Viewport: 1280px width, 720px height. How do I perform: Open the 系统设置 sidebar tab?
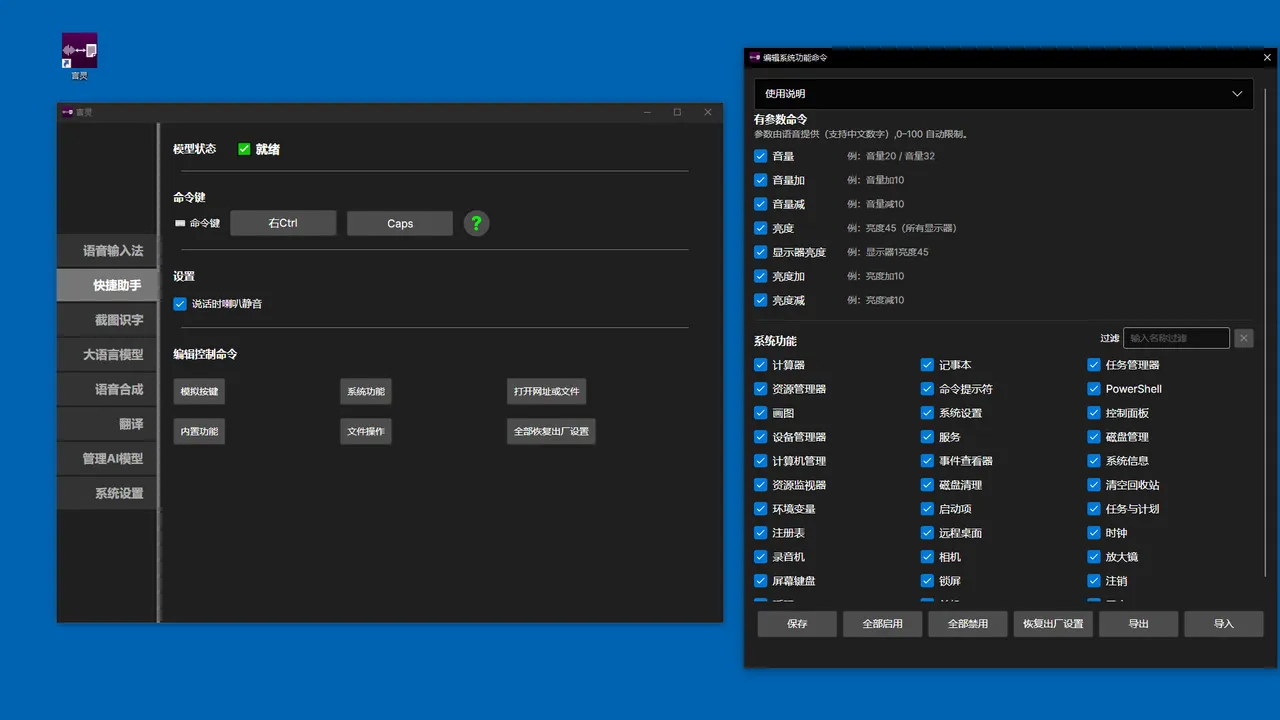(x=107, y=493)
